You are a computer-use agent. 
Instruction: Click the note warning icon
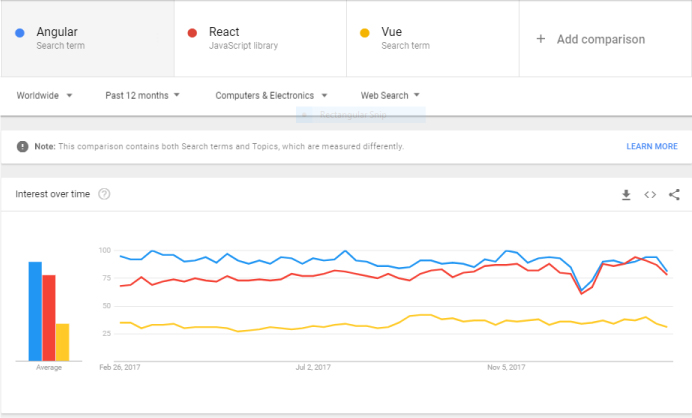[23, 147]
